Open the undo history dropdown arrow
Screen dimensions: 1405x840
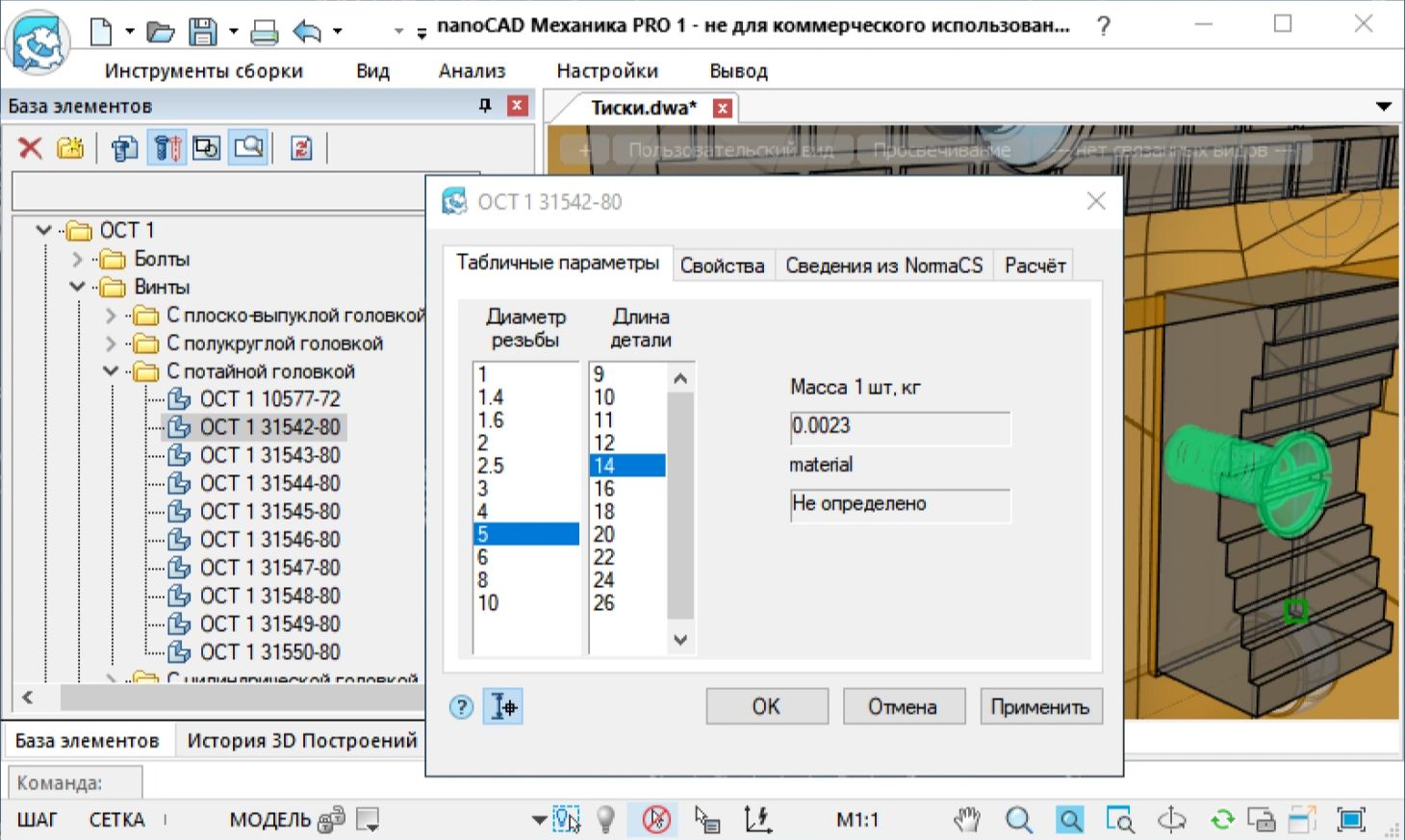point(337,32)
